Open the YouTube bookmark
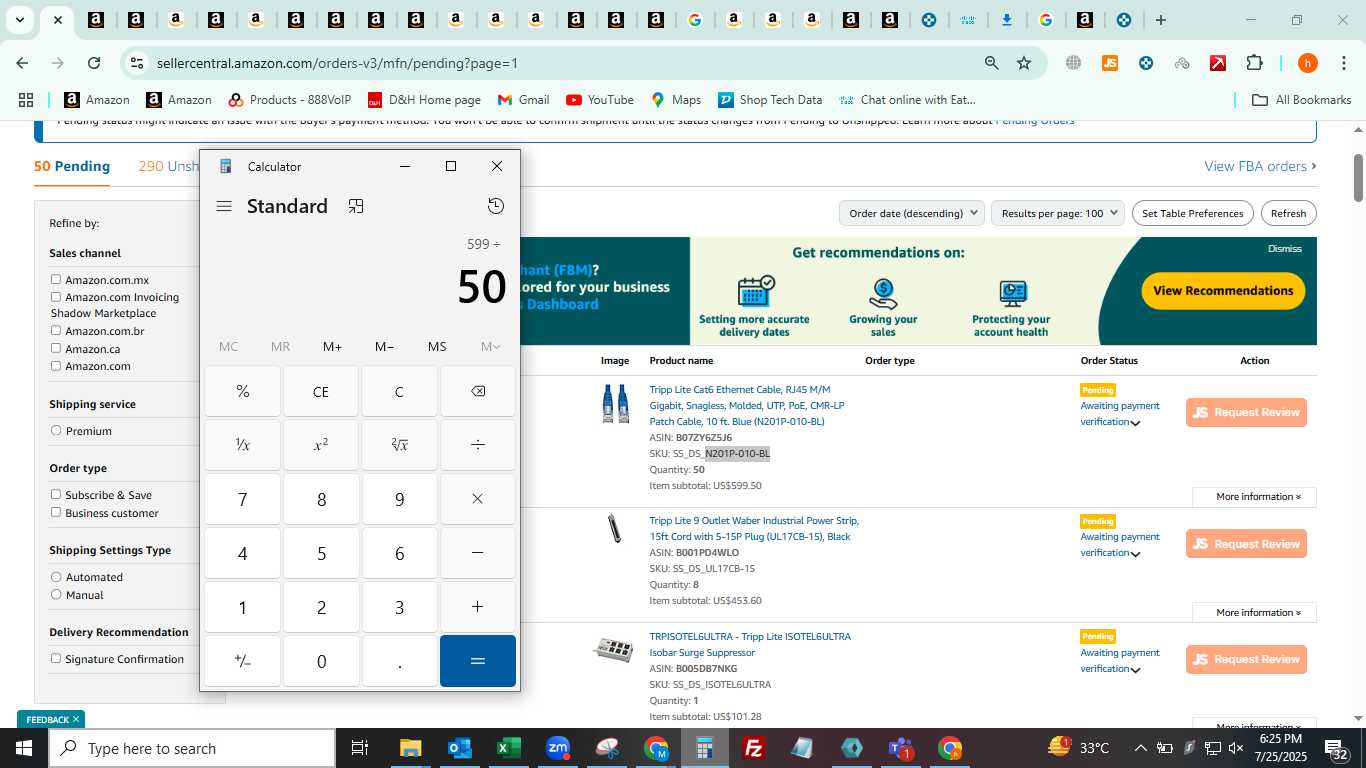1366x768 pixels. pos(600,100)
